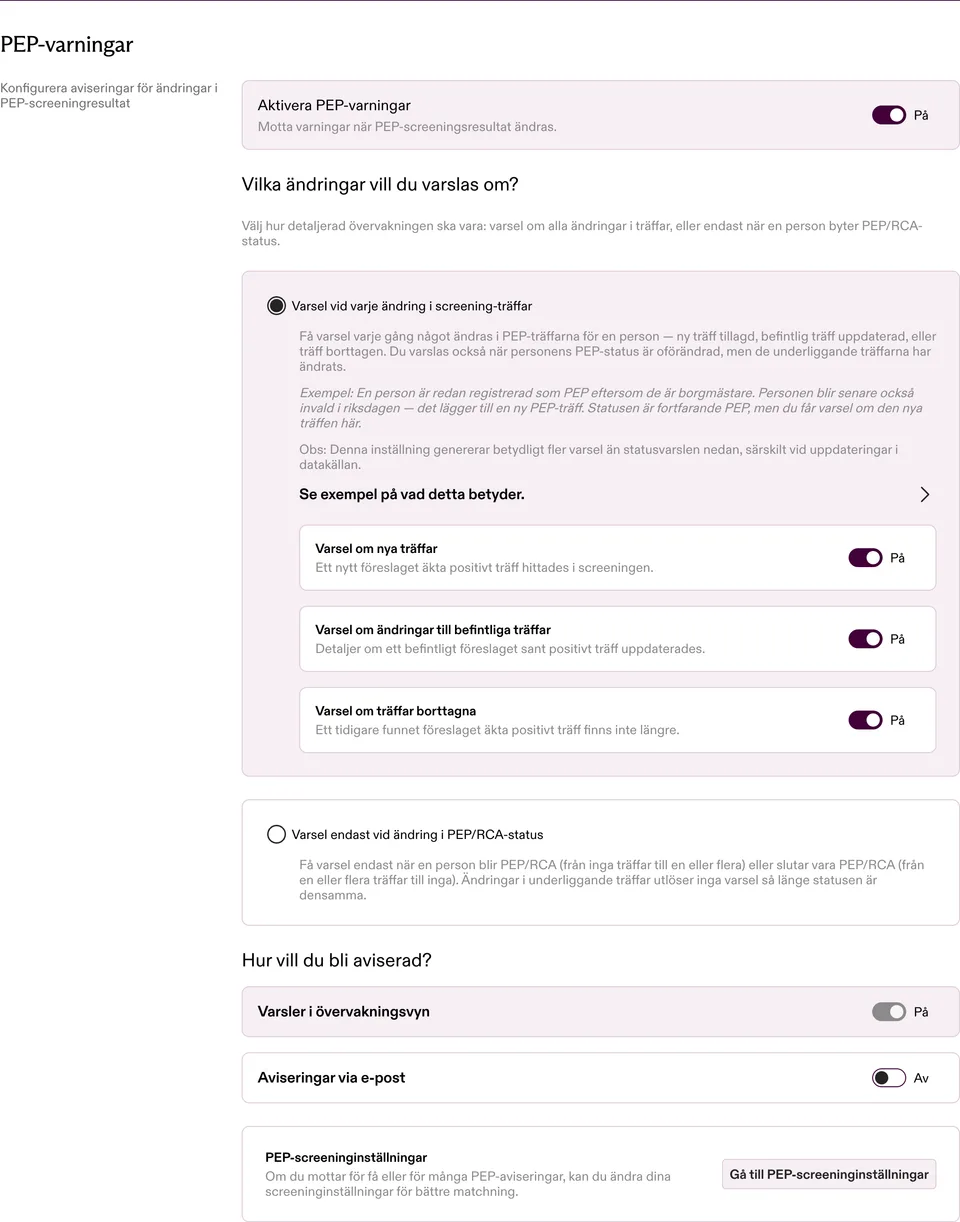The width and height of the screenshot is (960, 1222).
Task: Toggle Varsler i övervakningsvyn switch
Action: tap(889, 1012)
